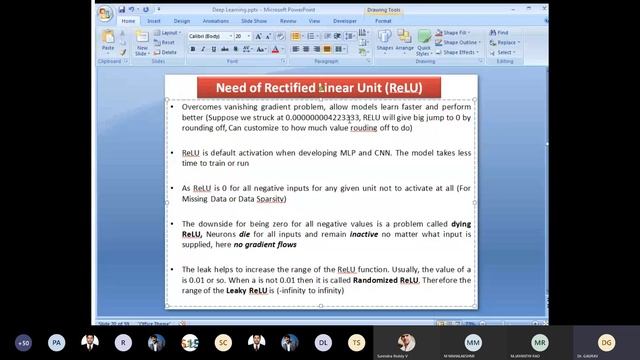Screen dimensions: 640x360
Task: Shrink the font size
Action: [268, 36]
